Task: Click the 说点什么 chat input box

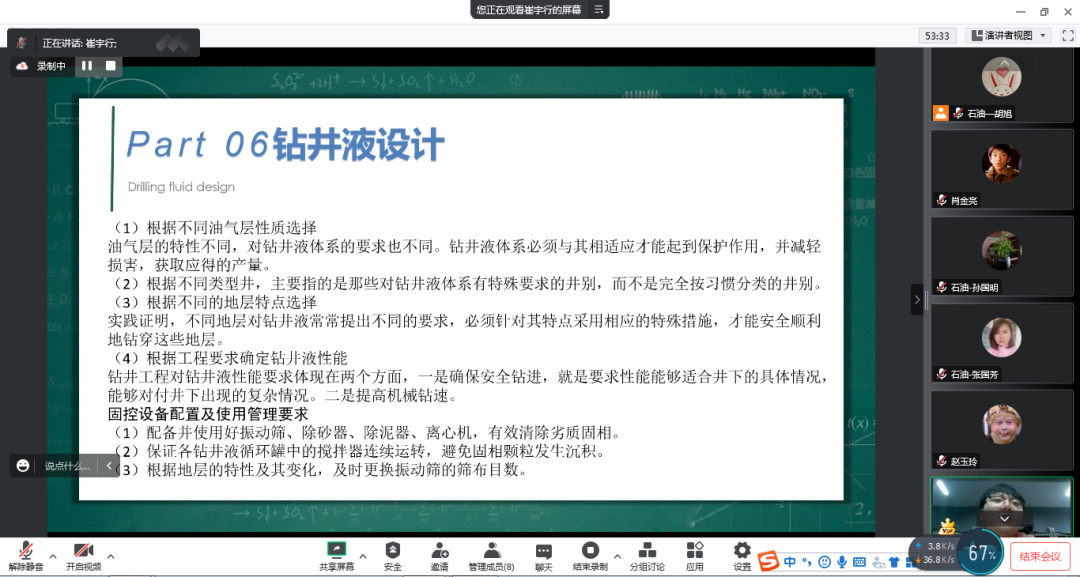Action: (67, 466)
